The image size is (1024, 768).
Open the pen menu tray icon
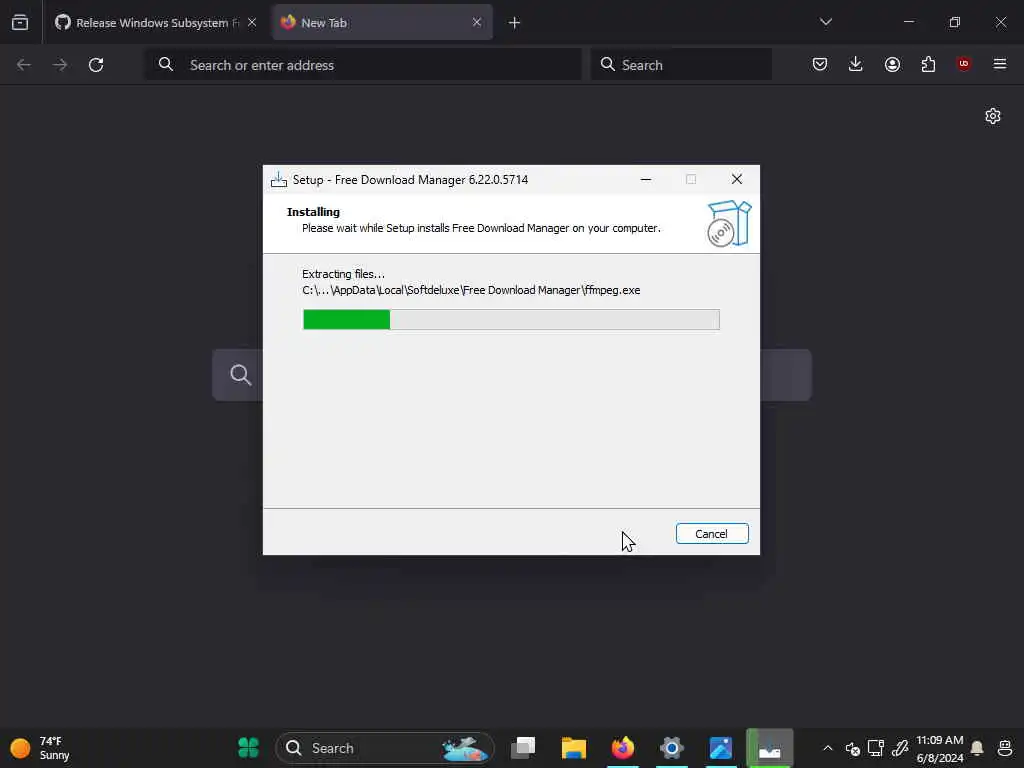pos(900,748)
